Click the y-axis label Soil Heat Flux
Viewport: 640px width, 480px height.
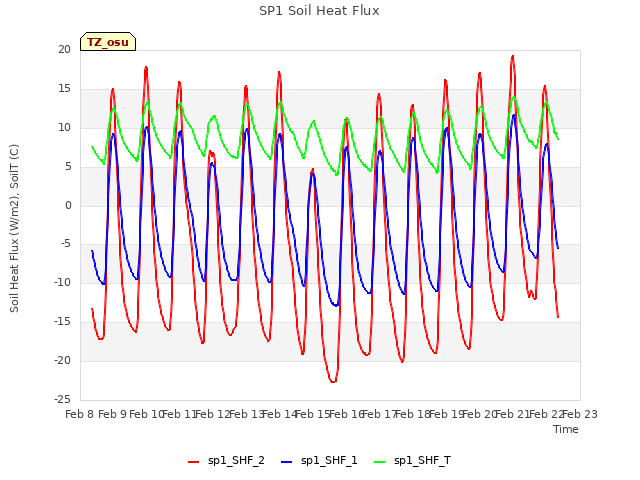[14, 229]
